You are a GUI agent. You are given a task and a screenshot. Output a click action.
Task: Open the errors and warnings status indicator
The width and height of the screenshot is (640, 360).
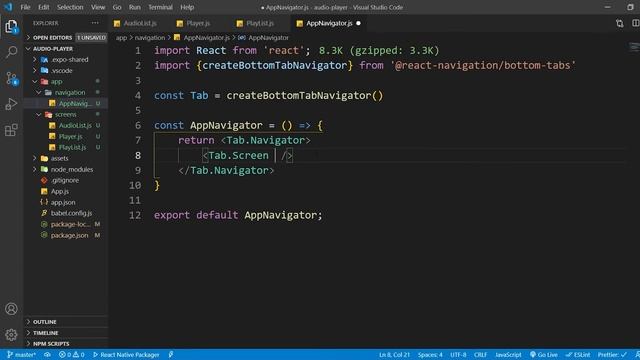tap(71, 355)
